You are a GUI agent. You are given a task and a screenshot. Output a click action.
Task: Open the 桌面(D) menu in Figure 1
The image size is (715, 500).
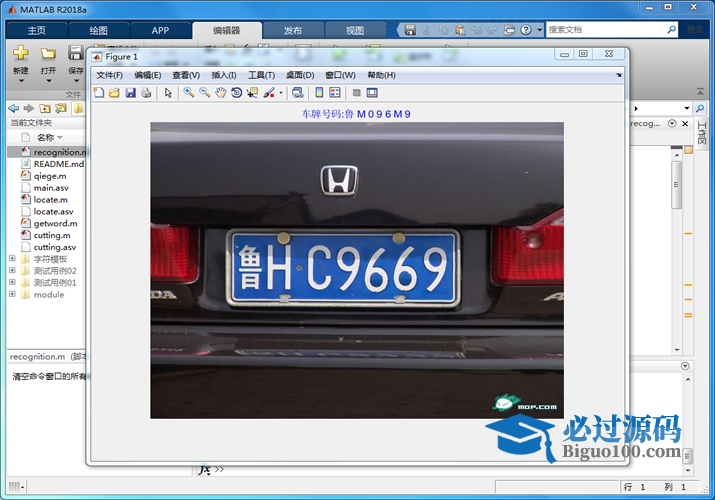pyautogui.click(x=300, y=75)
